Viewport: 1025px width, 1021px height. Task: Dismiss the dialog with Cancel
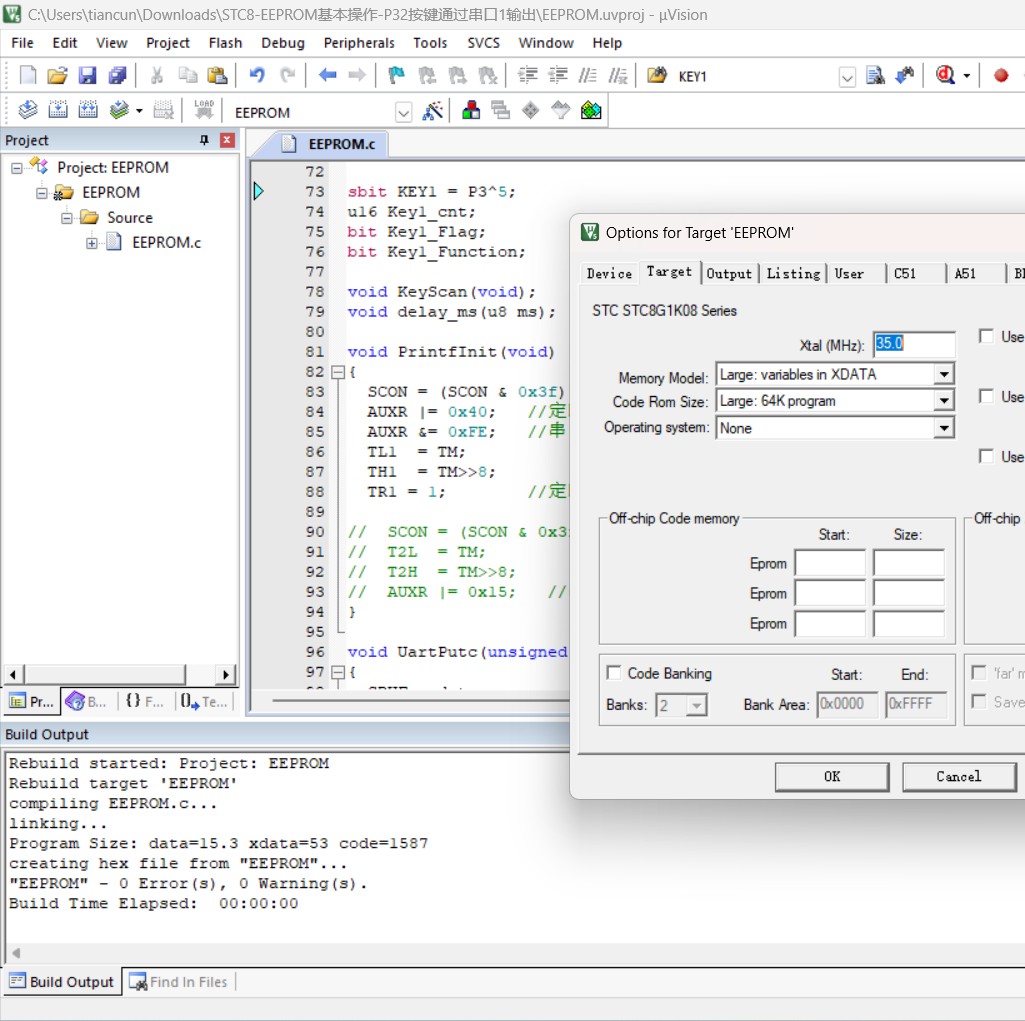958,777
